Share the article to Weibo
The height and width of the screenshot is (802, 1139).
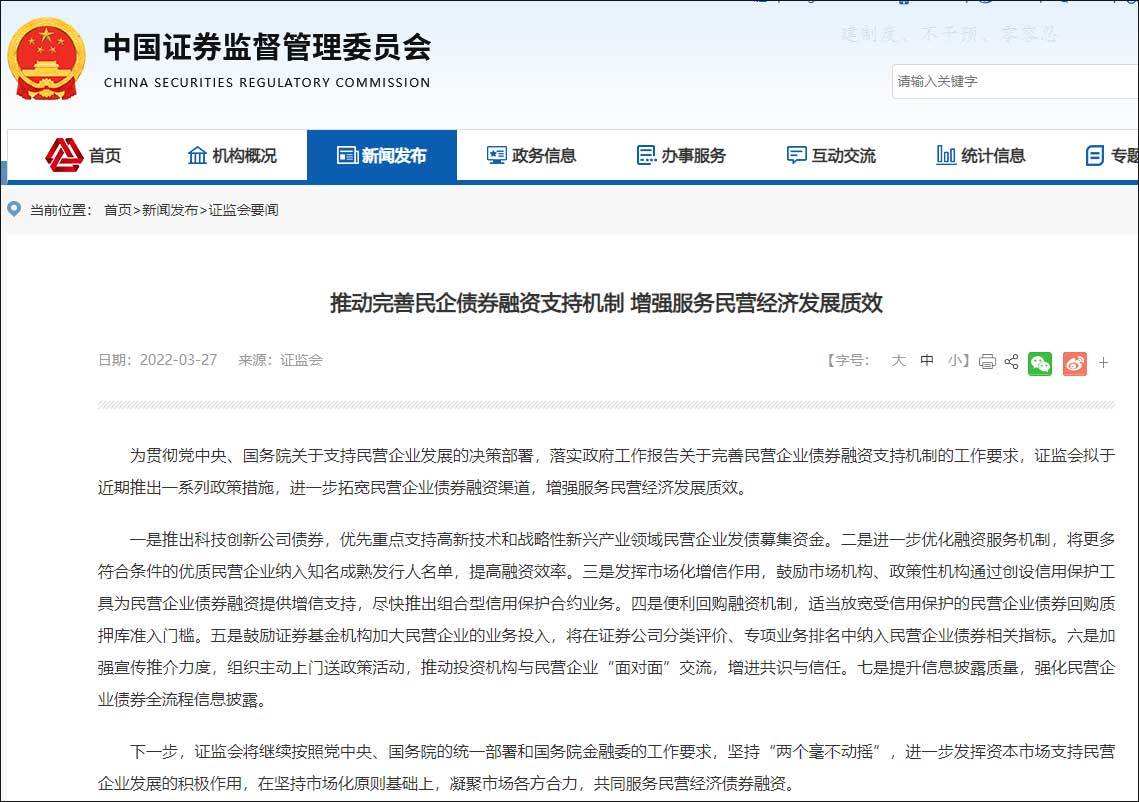(1074, 363)
